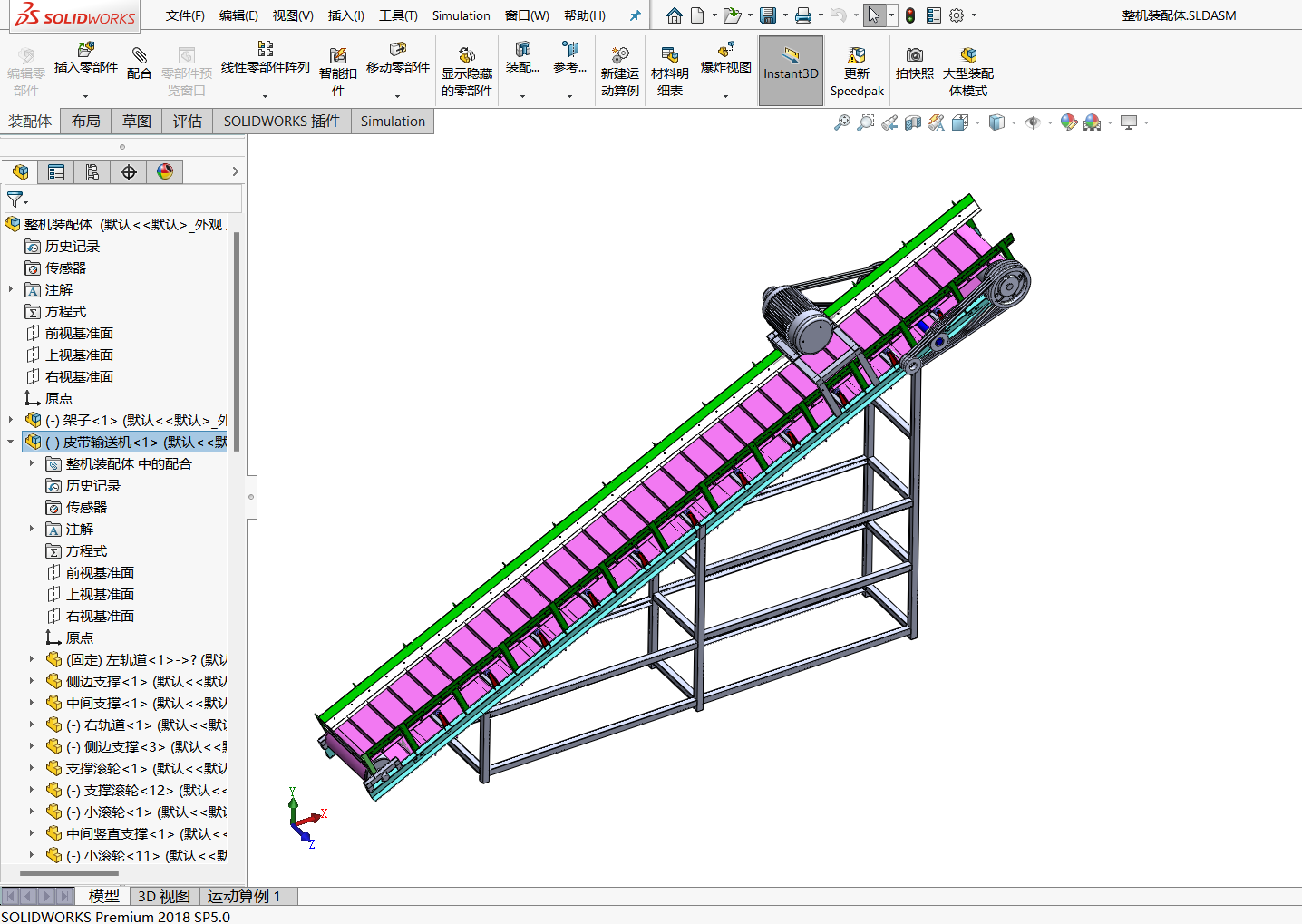Expand the 架子<1> component
The height and width of the screenshot is (924, 1302).
tap(11, 420)
